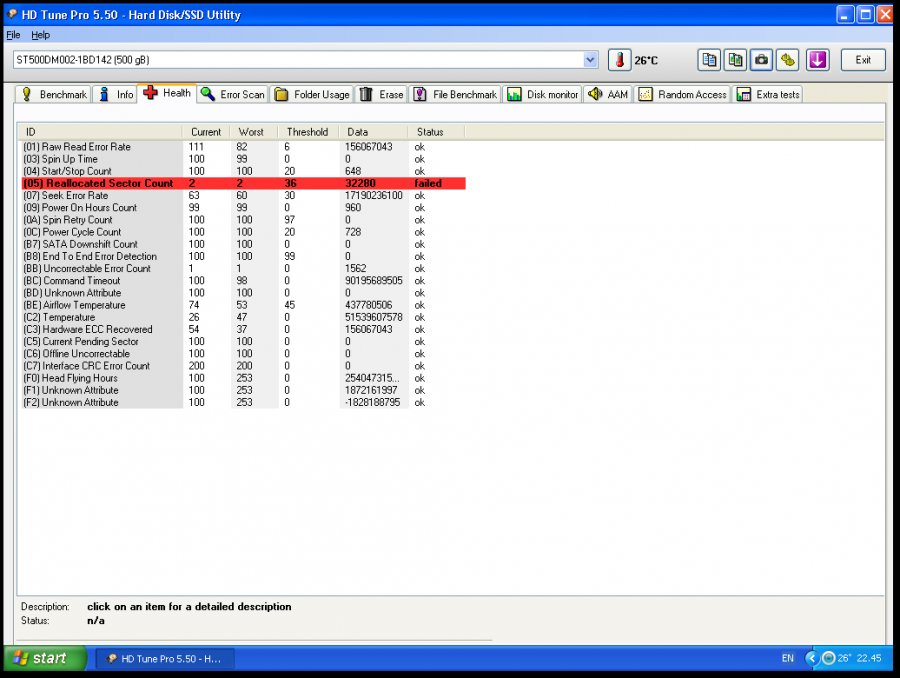Switch to the Benchmark tab
This screenshot has height=678, width=900.
pos(53,94)
